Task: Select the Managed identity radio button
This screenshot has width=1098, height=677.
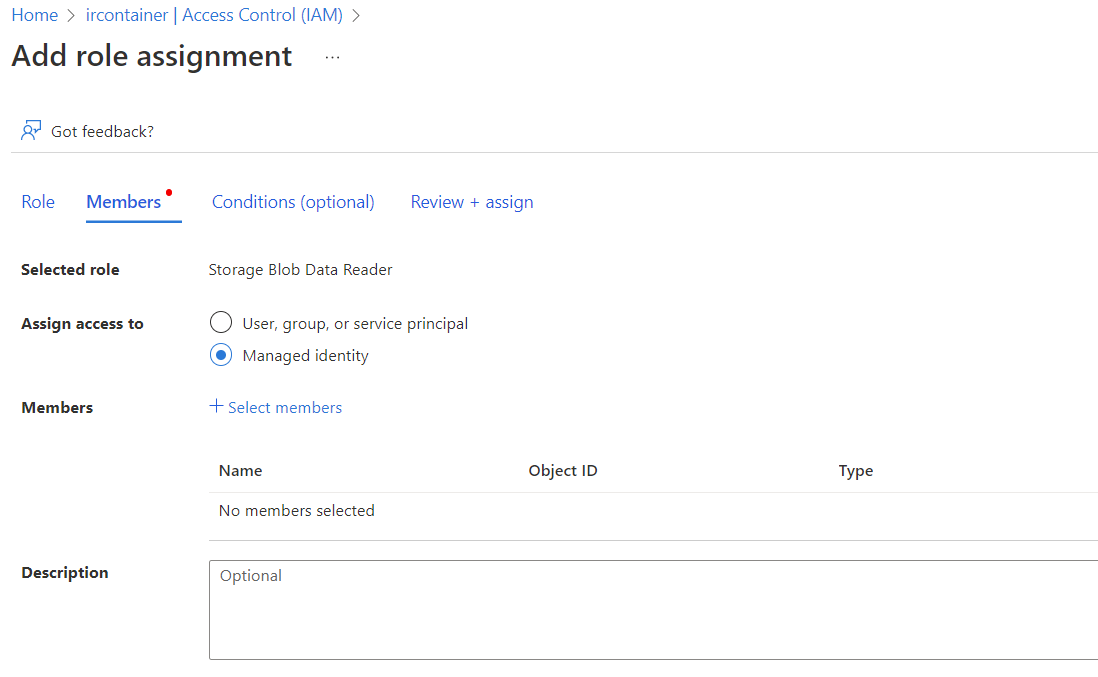Action: pyautogui.click(x=221, y=355)
